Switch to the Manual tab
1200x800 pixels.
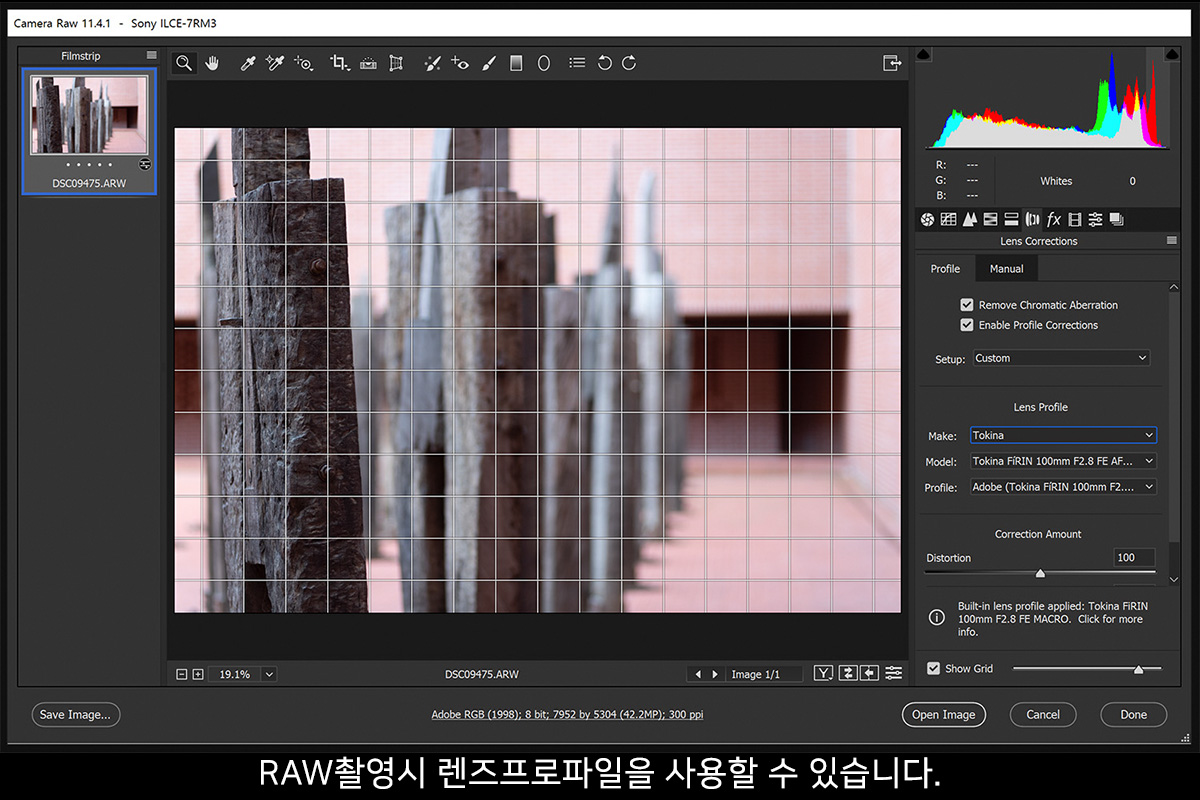click(x=1006, y=269)
